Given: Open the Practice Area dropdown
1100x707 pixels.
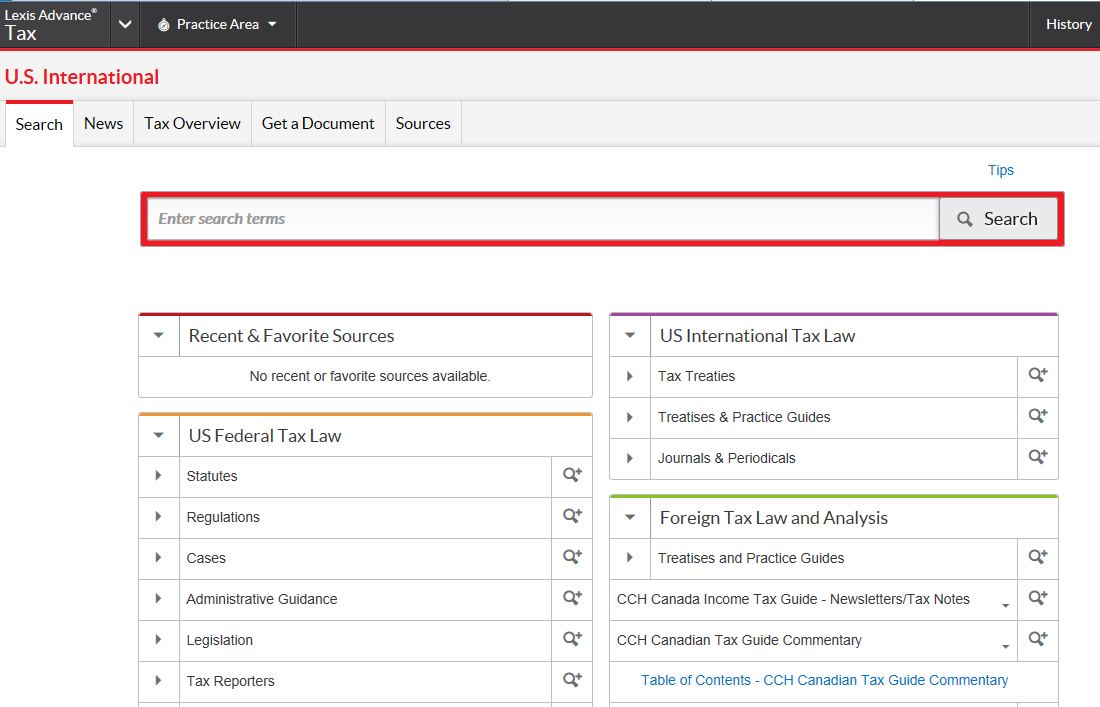Looking at the screenshot, I should point(217,25).
